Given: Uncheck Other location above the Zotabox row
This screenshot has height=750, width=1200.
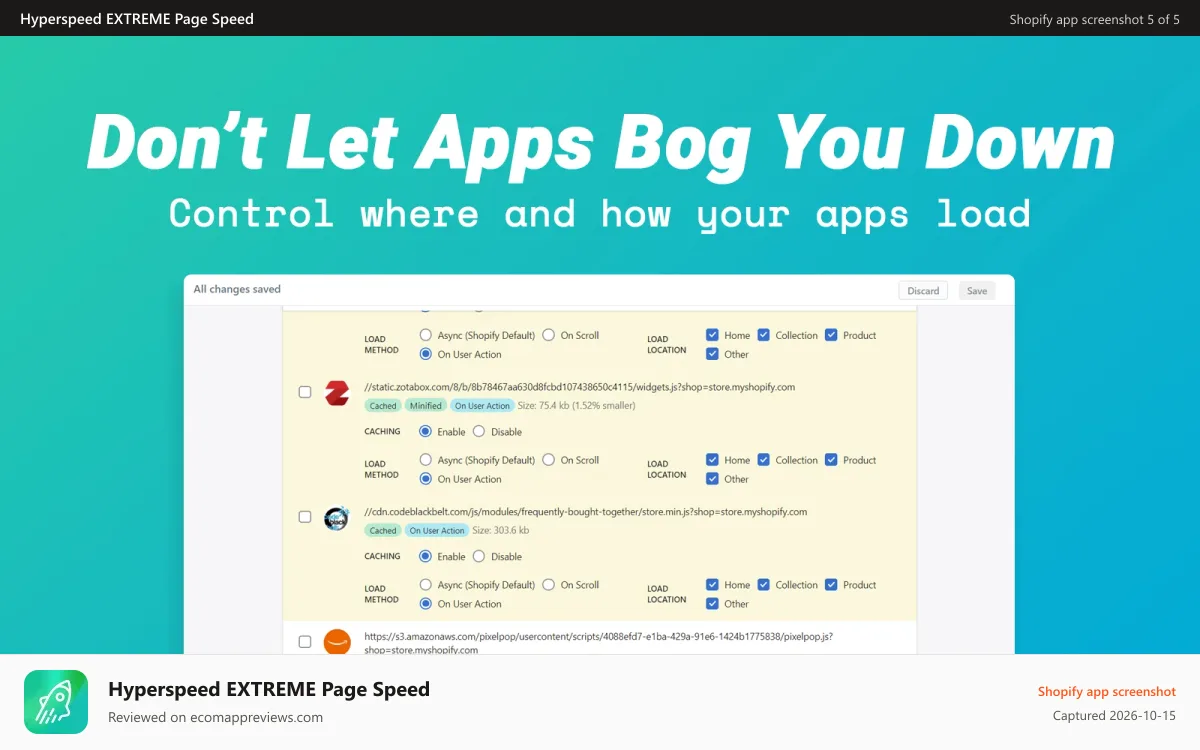Looking at the screenshot, I should [x=712, y=354].
